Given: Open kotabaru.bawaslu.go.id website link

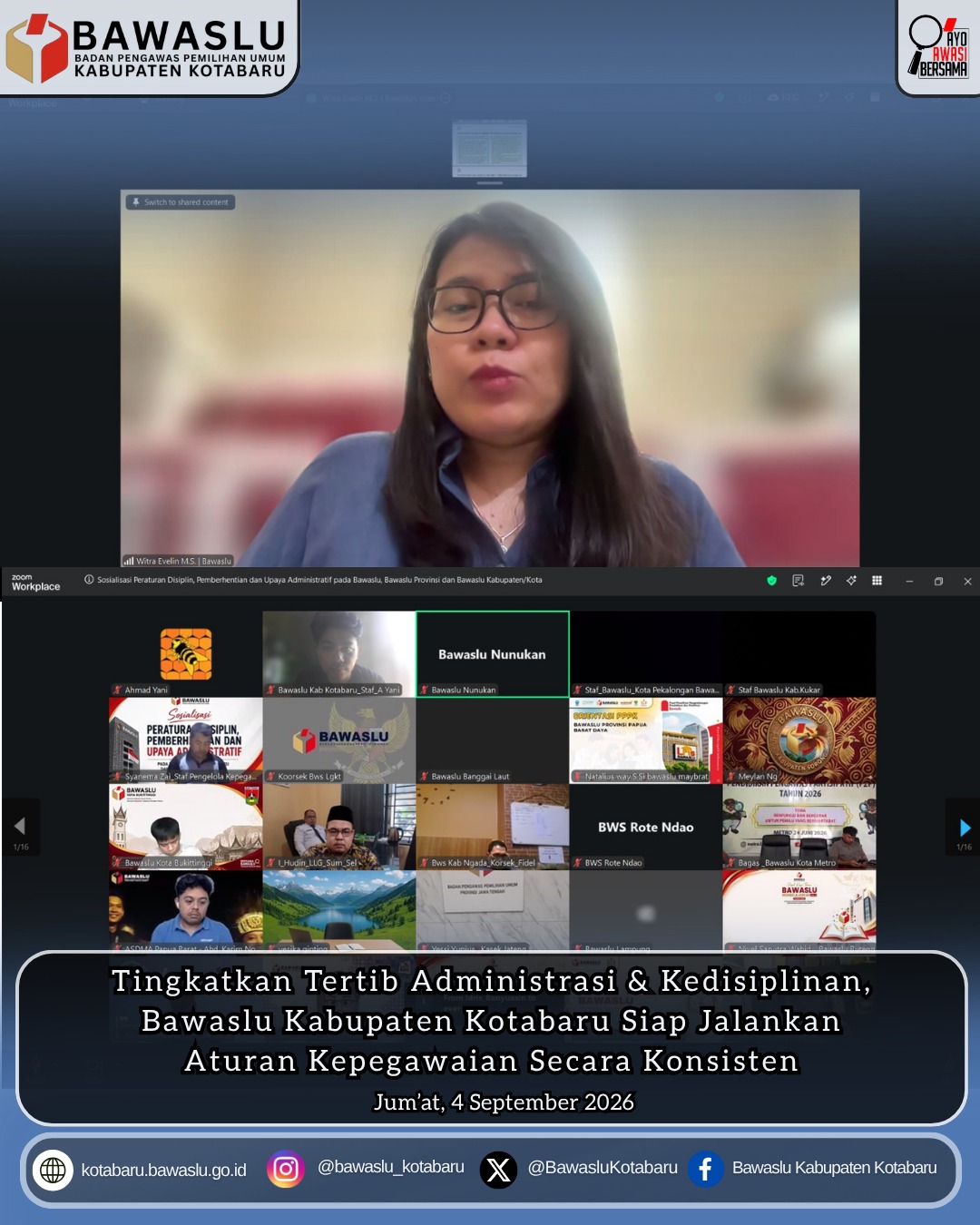Looking at the screenshot, I should pyautogui.click(x=163, y=1171).
